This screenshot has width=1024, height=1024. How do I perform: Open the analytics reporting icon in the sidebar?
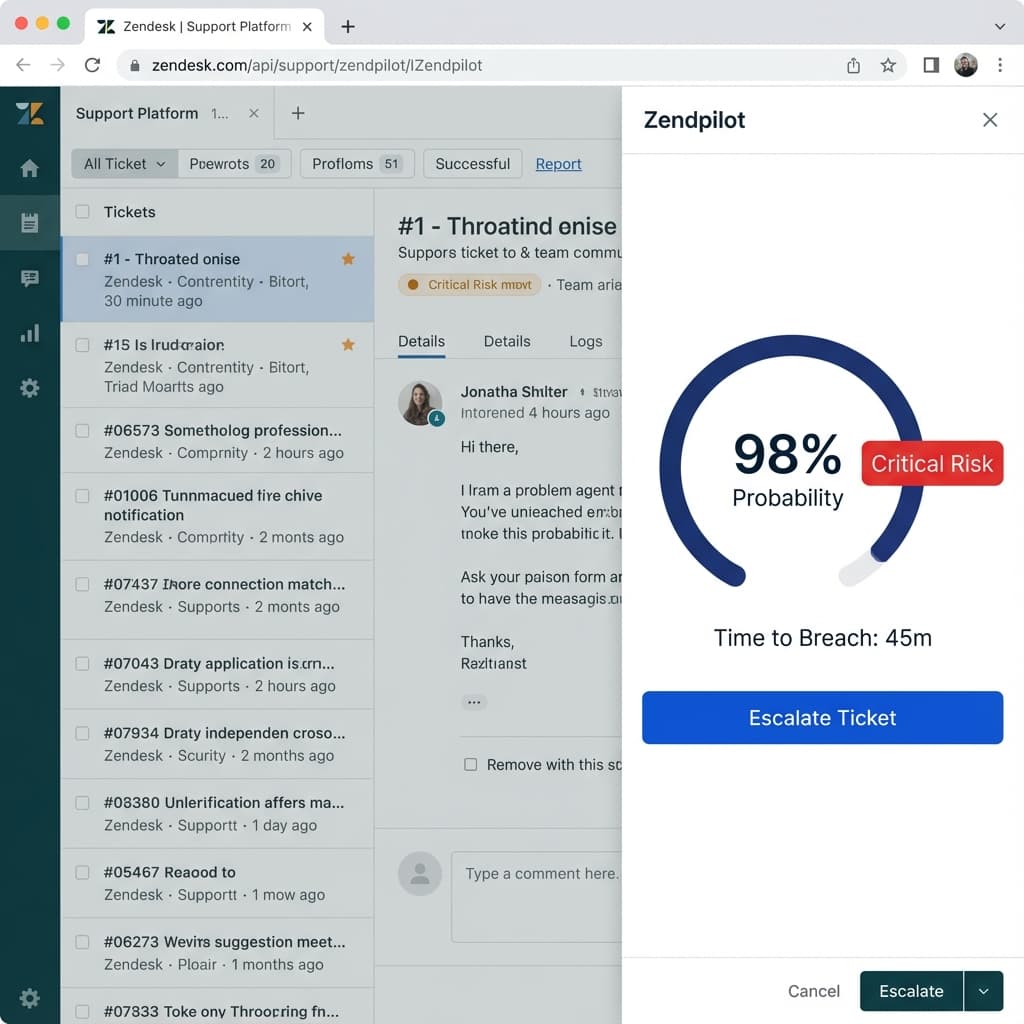[29, 333]
